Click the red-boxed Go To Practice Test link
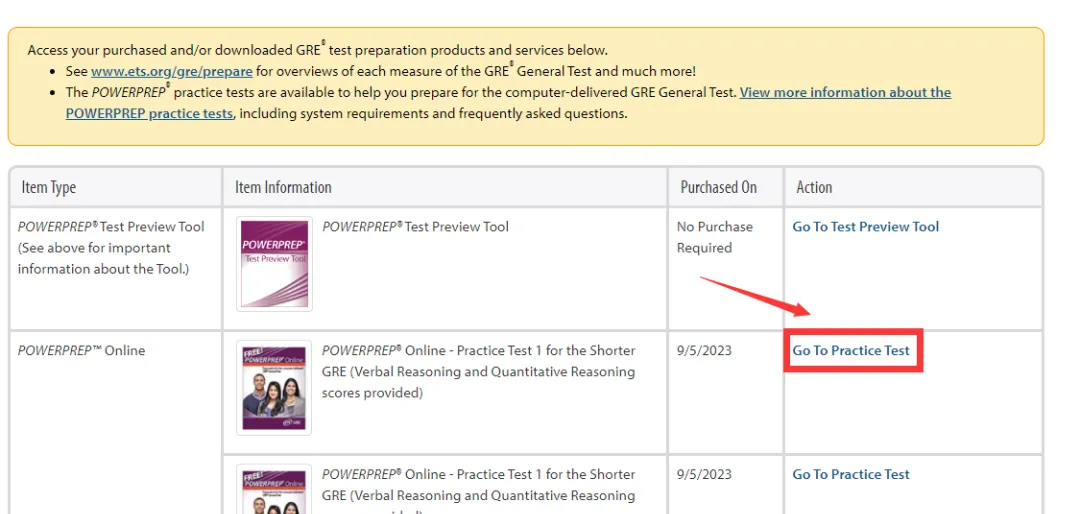 (x=851, y=351)
